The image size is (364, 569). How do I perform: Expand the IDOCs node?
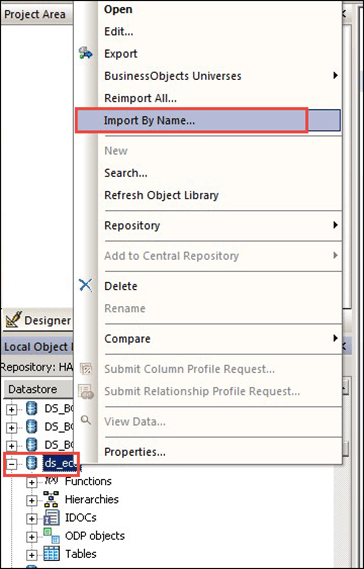click(32, 519)
